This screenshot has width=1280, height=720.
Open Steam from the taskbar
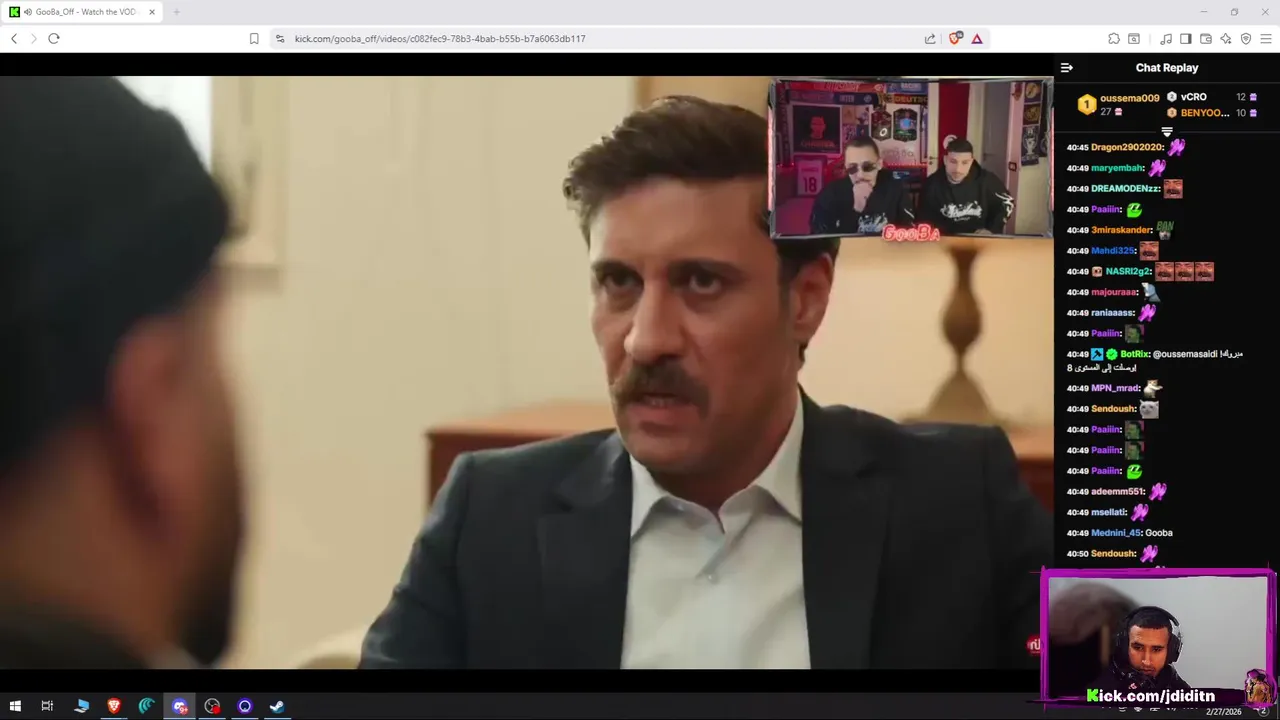point(277,706)
